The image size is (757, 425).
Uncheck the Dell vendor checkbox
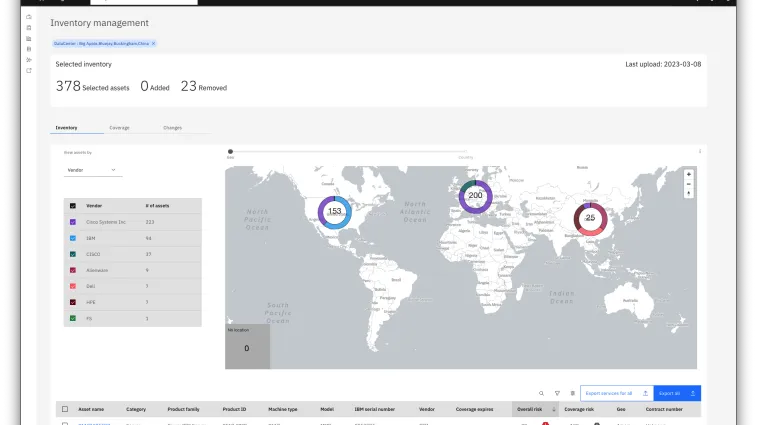point(73,286)
